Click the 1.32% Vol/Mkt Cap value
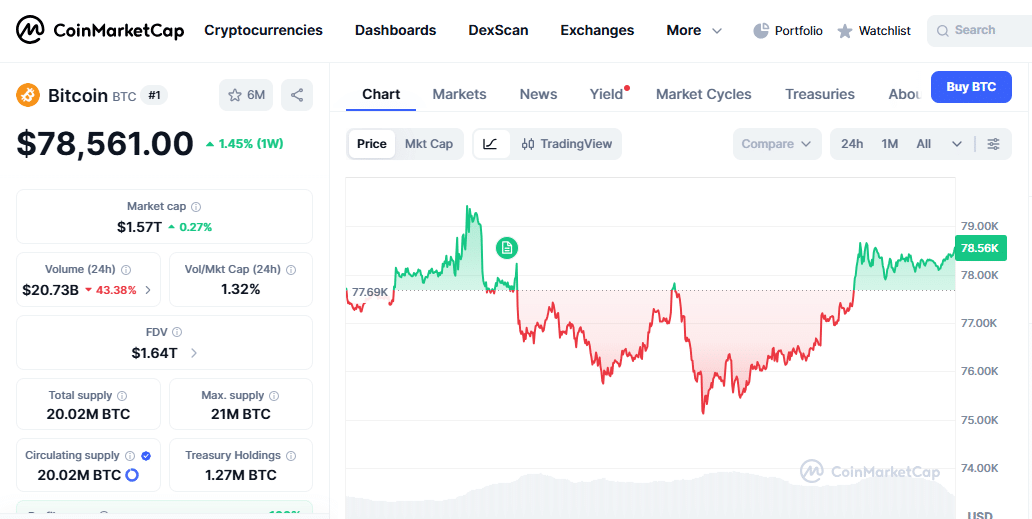 tap(241, 289)
